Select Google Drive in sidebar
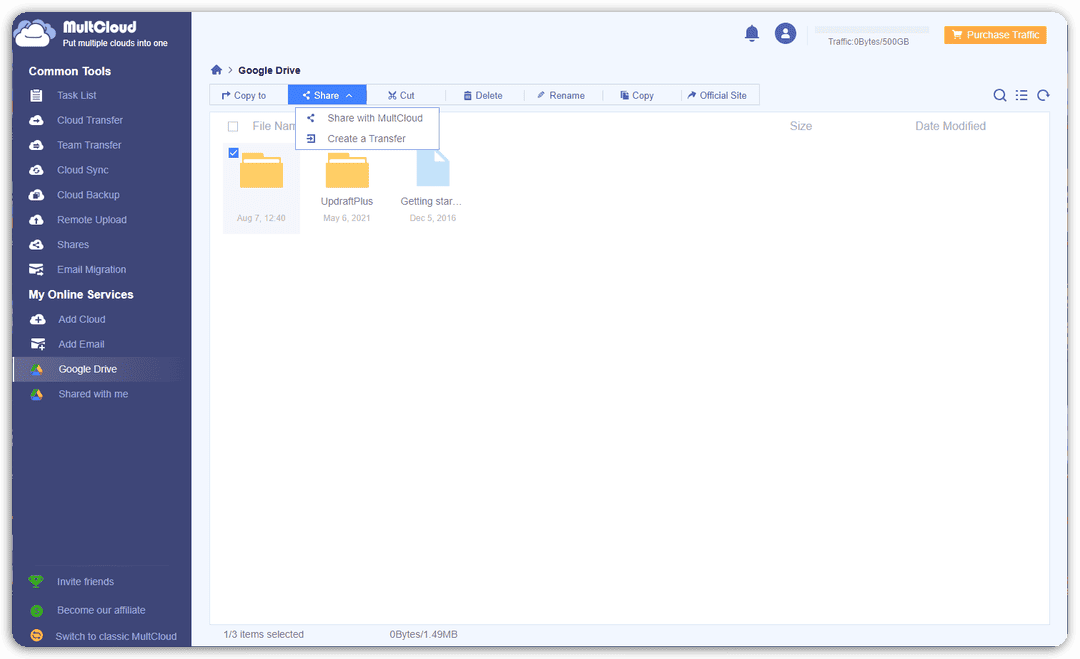 (x=87, y=369)
